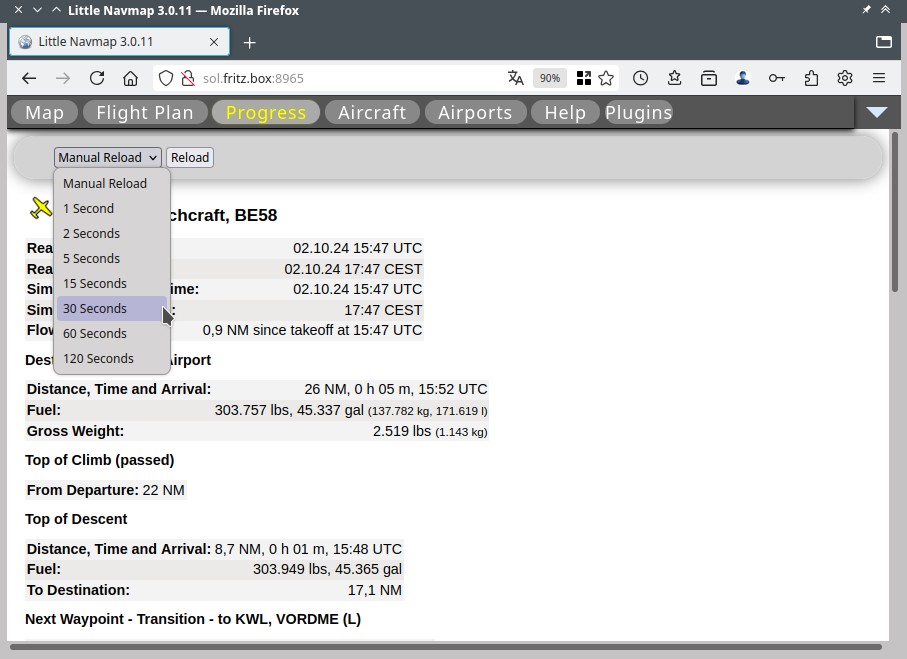
Task: Click the Firefox View folder icon
Action: pyautogui.click(x=883, y=42)
